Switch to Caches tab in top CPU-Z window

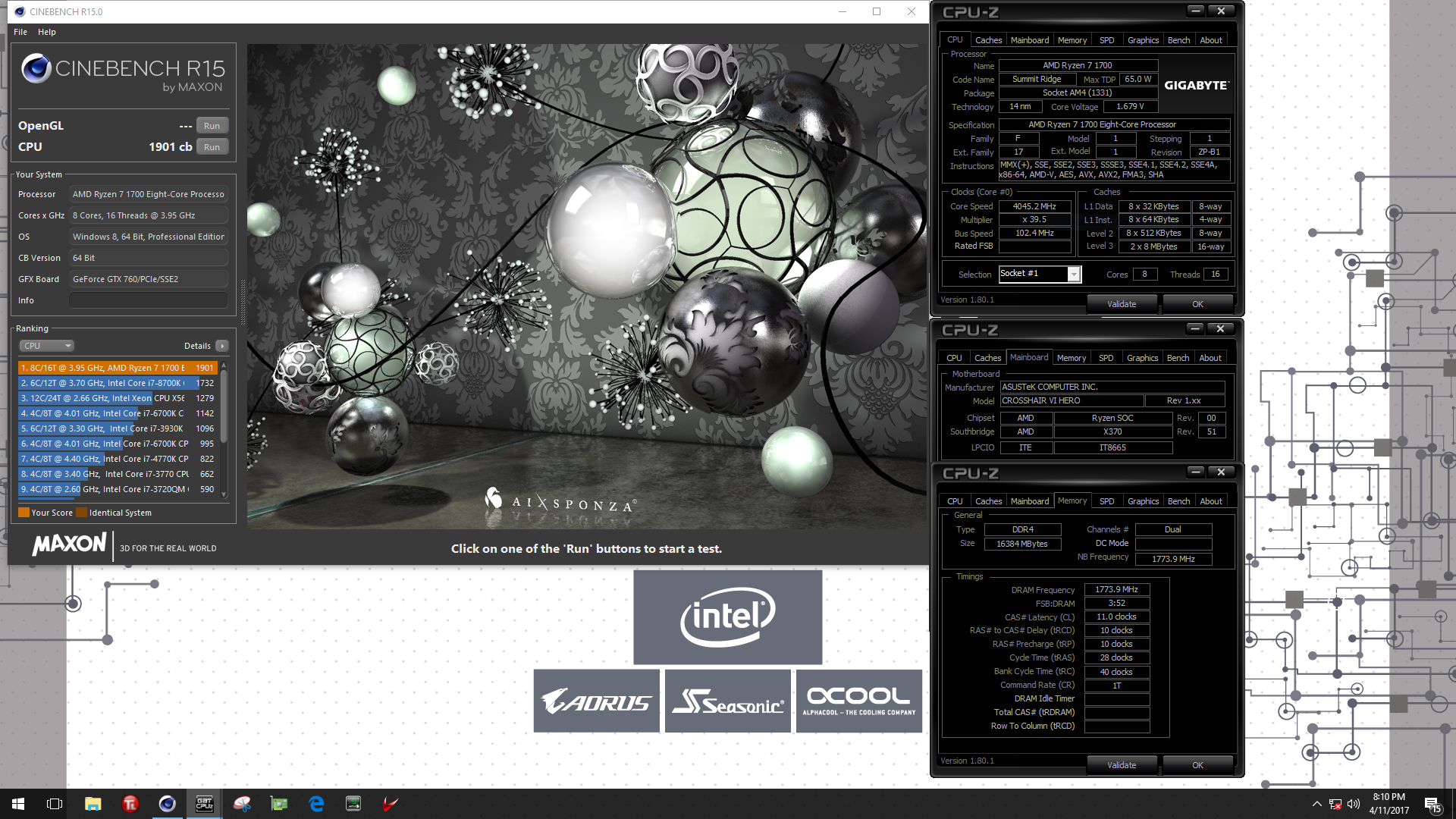[x=988, y=40]
